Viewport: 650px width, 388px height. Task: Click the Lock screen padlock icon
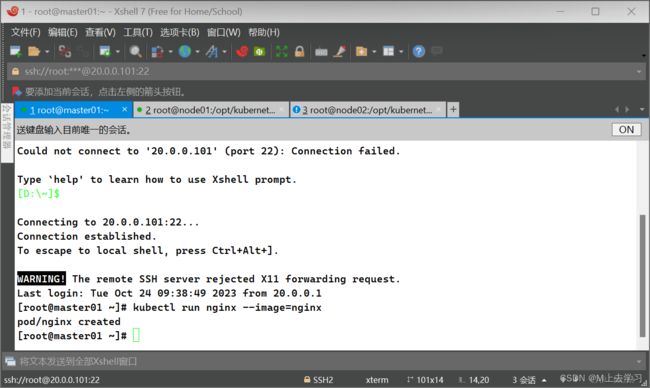(x=299, y=51)
